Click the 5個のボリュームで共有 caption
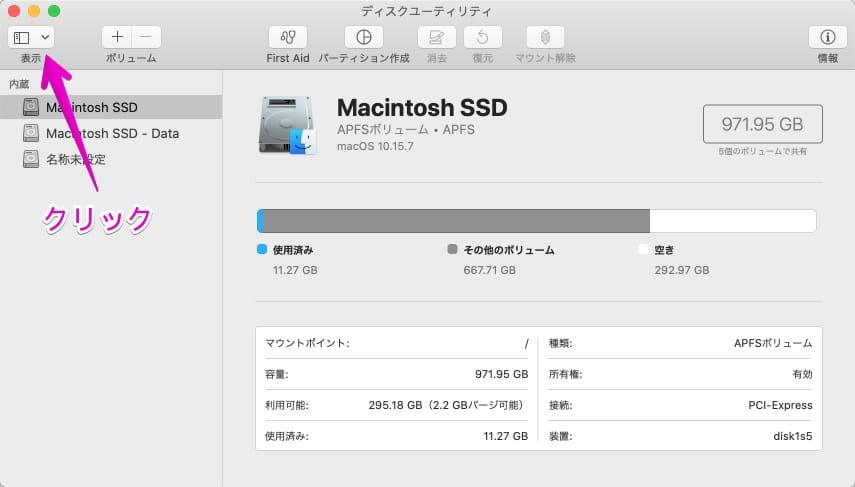855x487 pixels. [762, 152]
